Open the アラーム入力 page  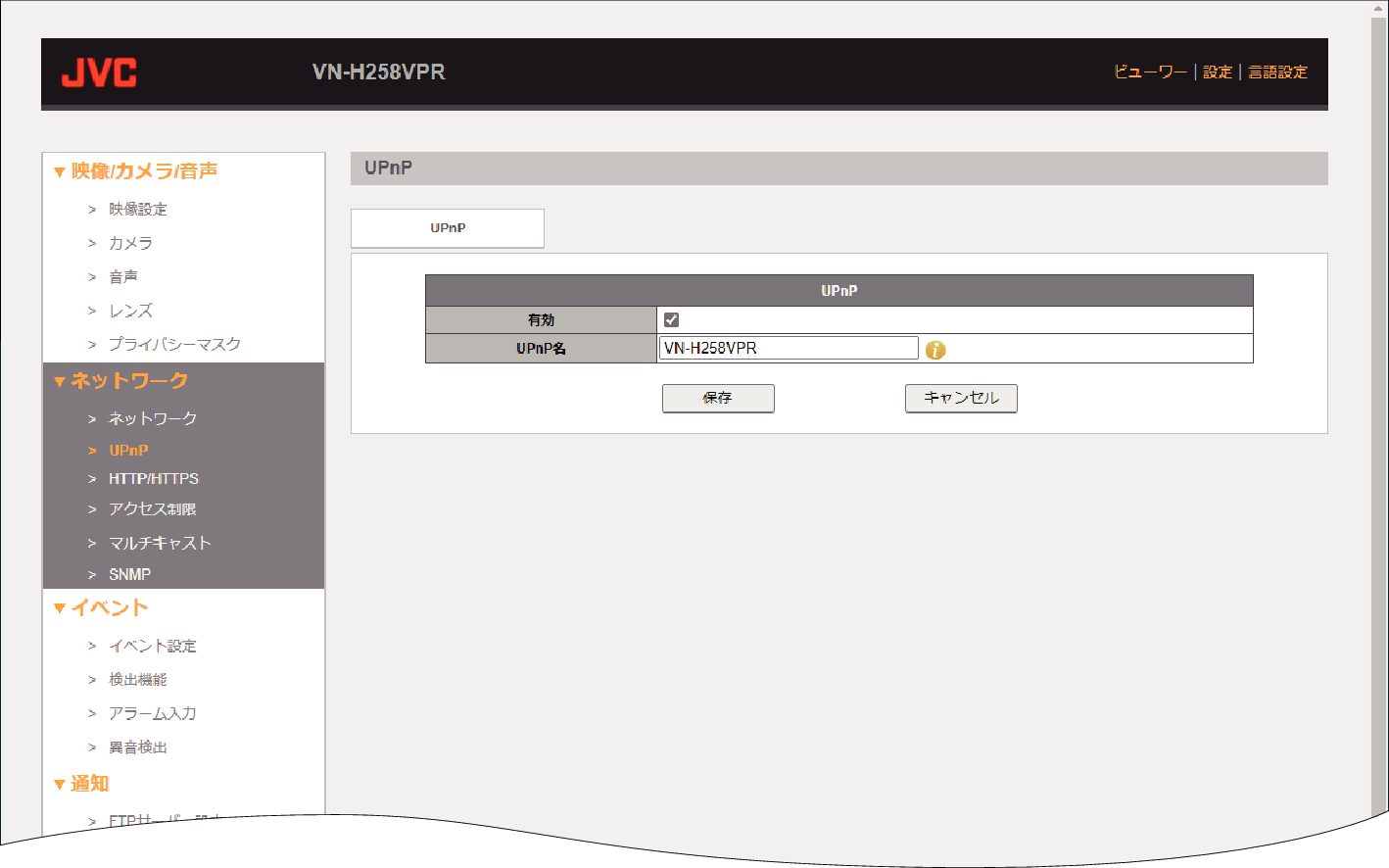tap(152, 713)
